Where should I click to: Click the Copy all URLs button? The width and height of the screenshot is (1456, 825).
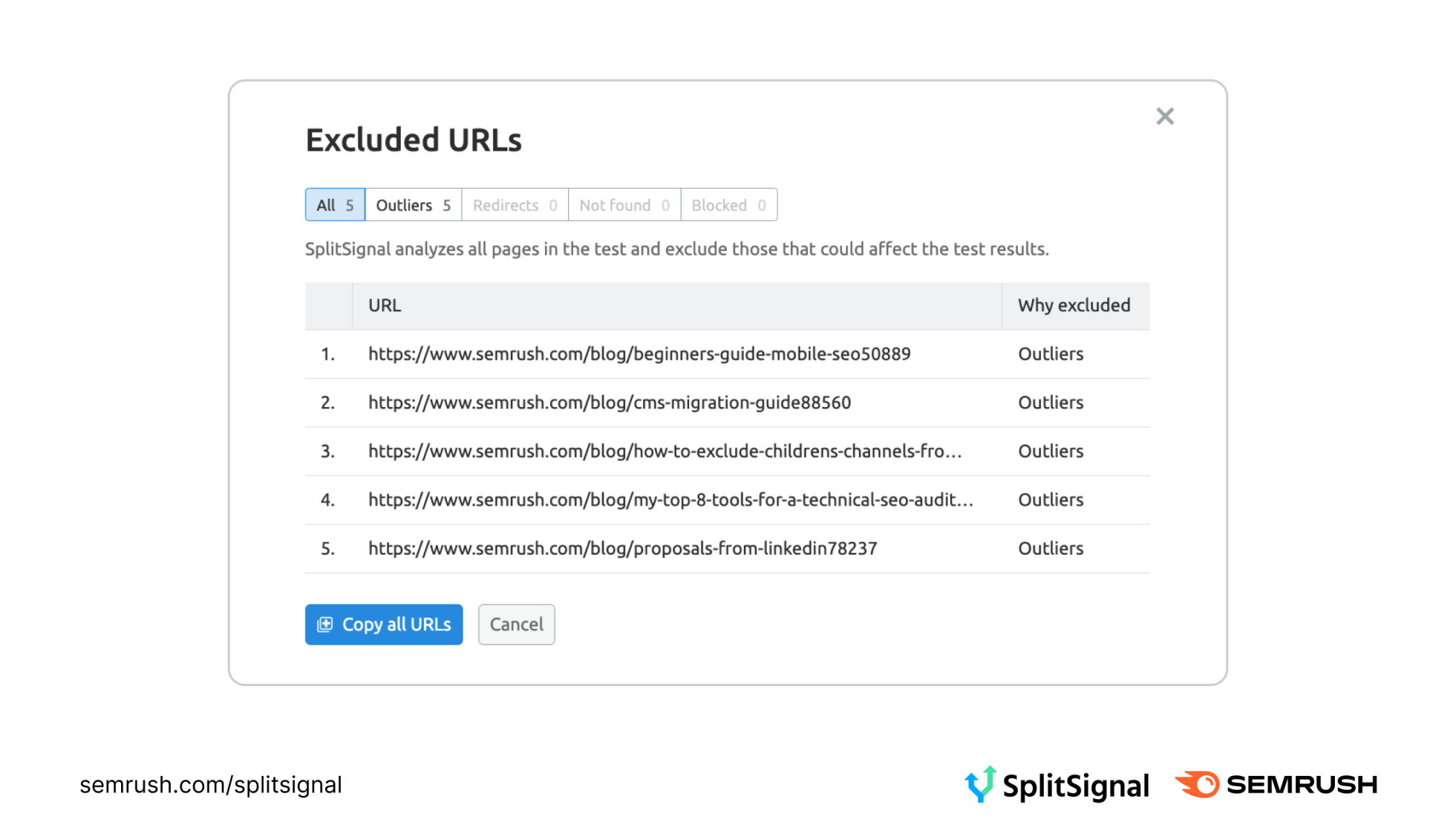pos(384,623)
